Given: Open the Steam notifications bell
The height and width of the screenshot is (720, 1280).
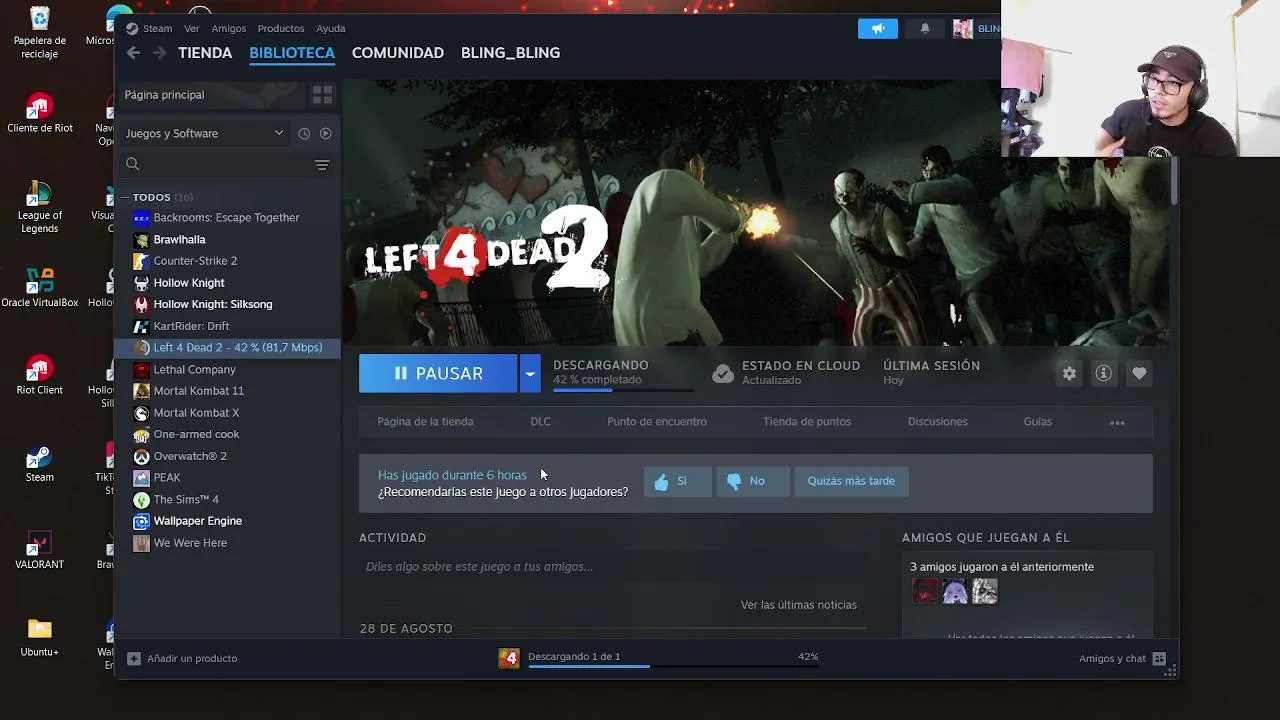Looking at the screenshot, I should click(x=925, y=28).
